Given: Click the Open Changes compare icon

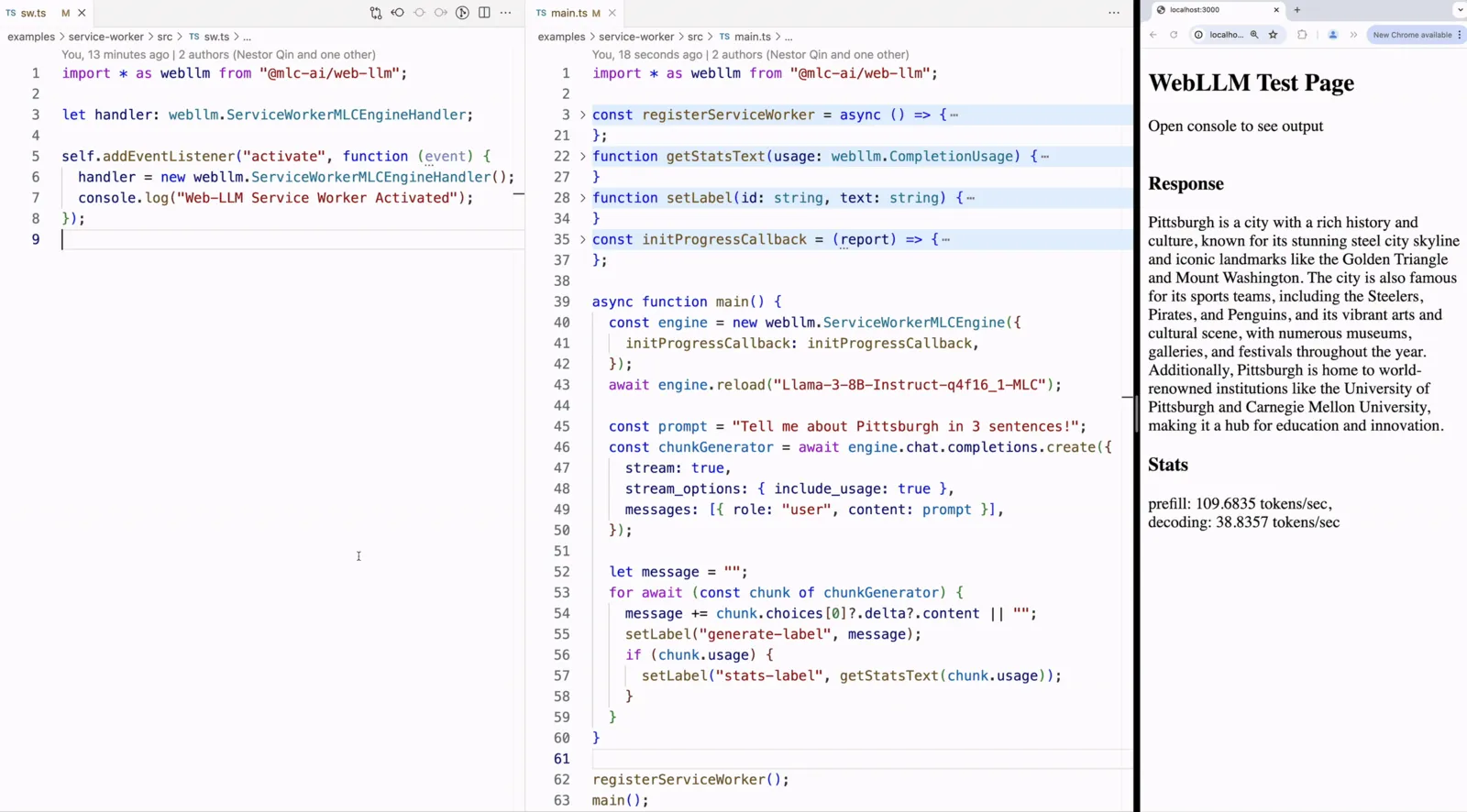Looking at the screenshot, I should coord(376,13).
